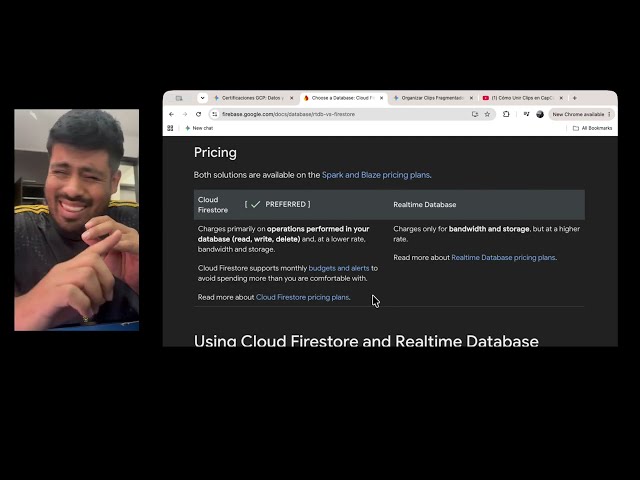Click the Cloud Firestore column header
Image resolution: width=640 pixels, height=480 pixels.
point(213,205)
